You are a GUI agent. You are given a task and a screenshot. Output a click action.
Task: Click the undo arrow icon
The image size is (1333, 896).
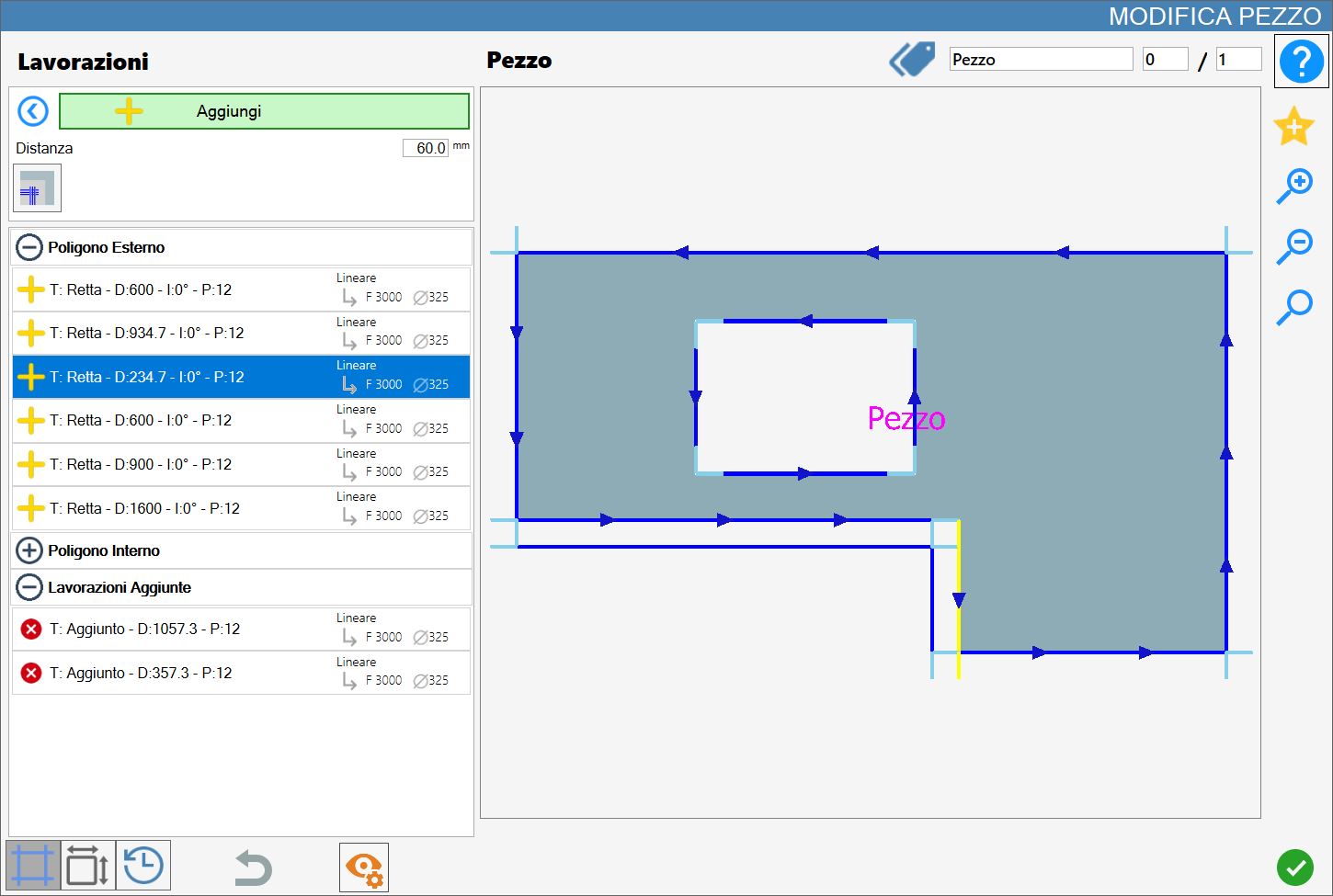point(253,868)
